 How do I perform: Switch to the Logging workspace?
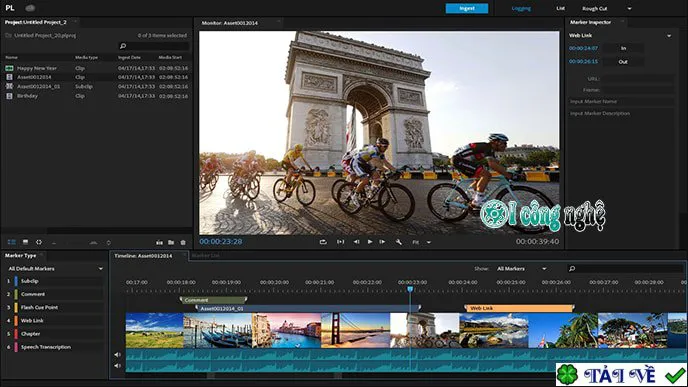[521, 8]
